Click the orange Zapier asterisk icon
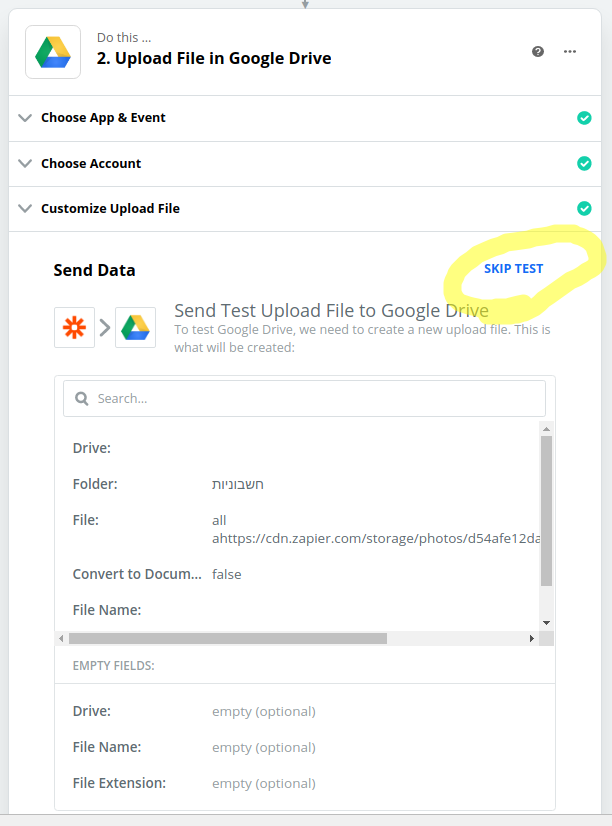 coord(74,328)
